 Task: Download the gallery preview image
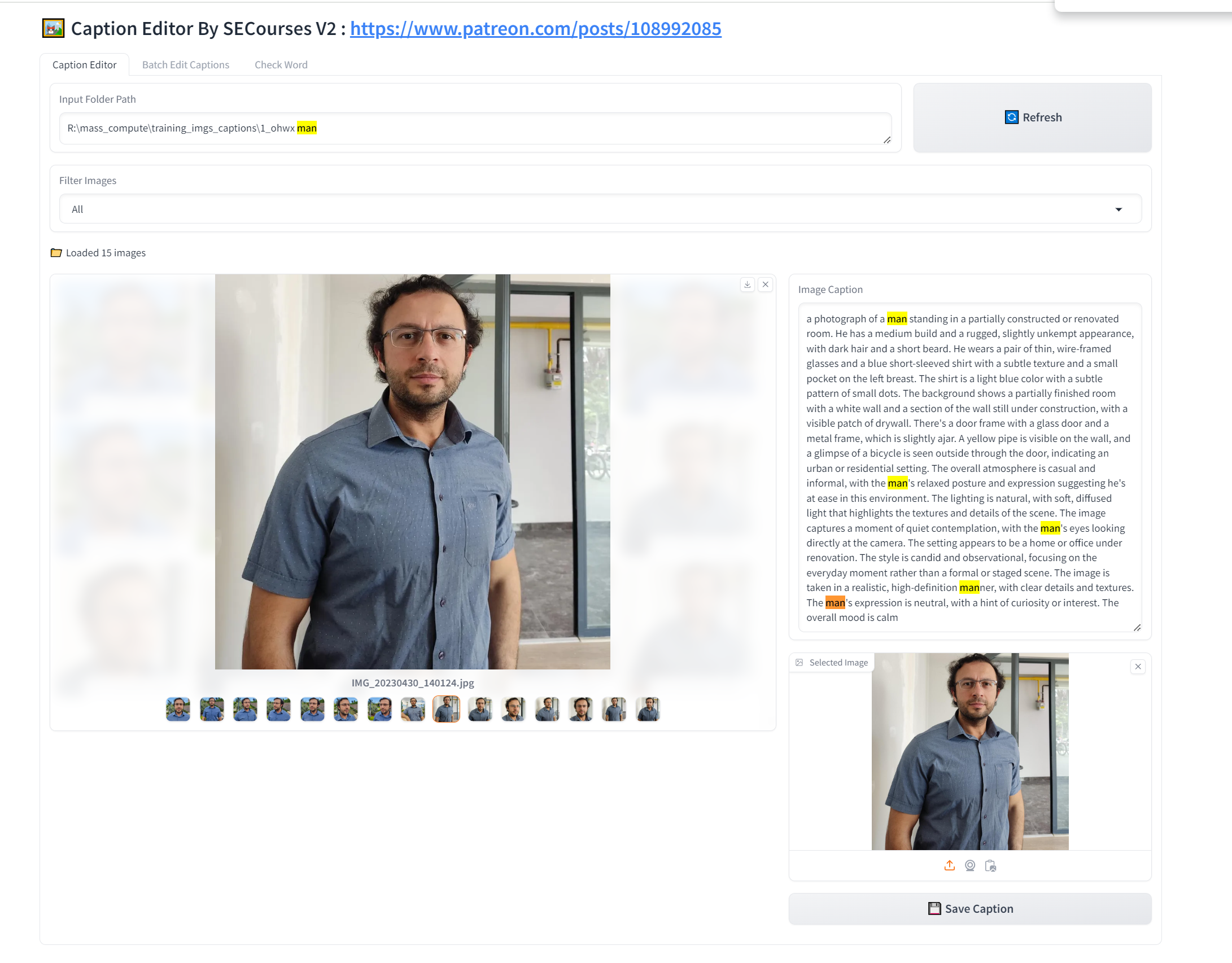pyautogui.click(x=747, y=284)
